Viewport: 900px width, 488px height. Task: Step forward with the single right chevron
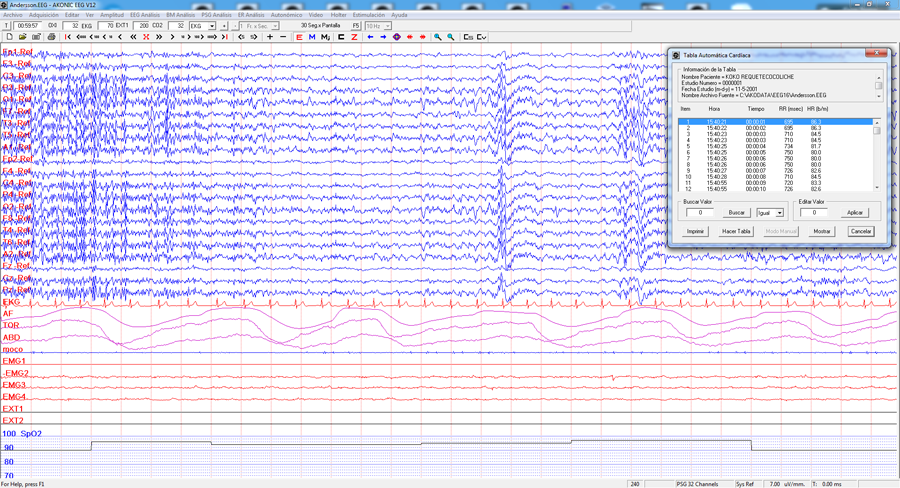[x=172, y=37]
